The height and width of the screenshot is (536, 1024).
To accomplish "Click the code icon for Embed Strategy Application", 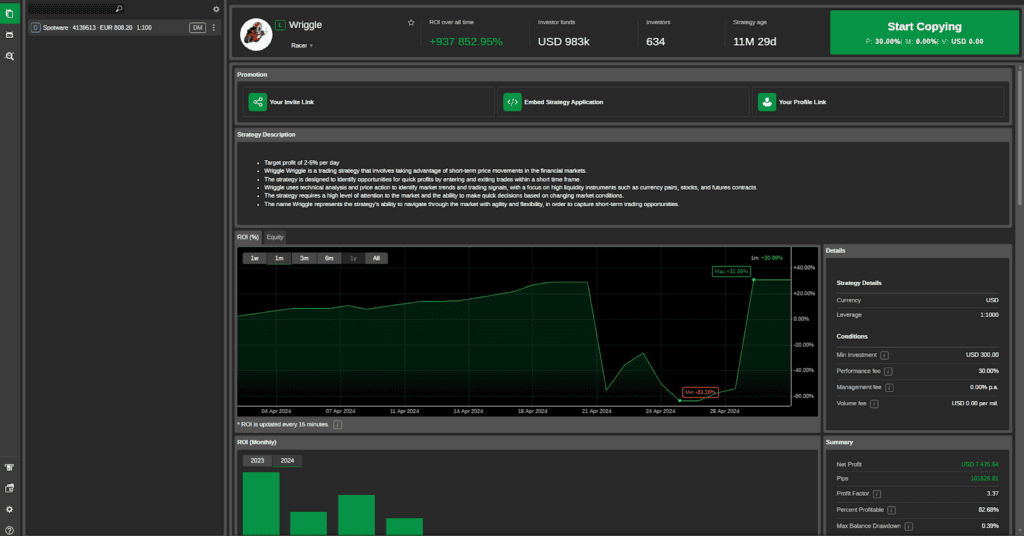I will click(x=513, y=102).
